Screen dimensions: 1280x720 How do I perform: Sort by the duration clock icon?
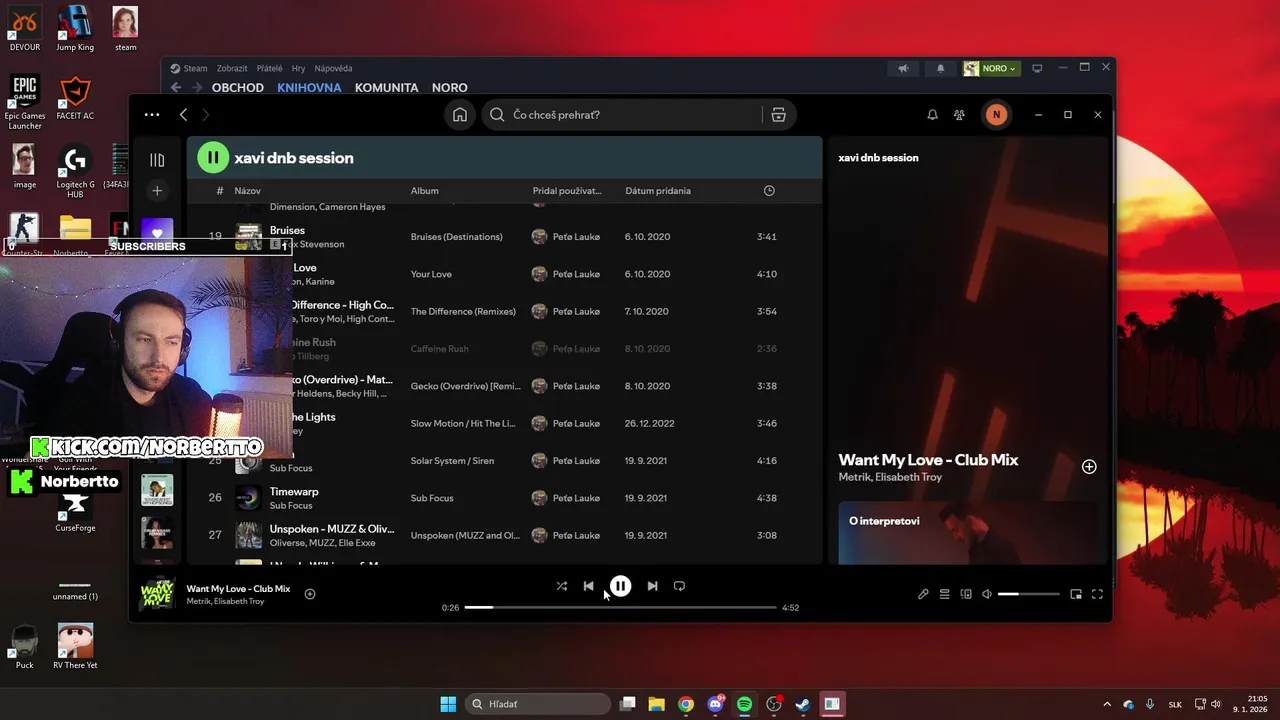coord(769,191)
